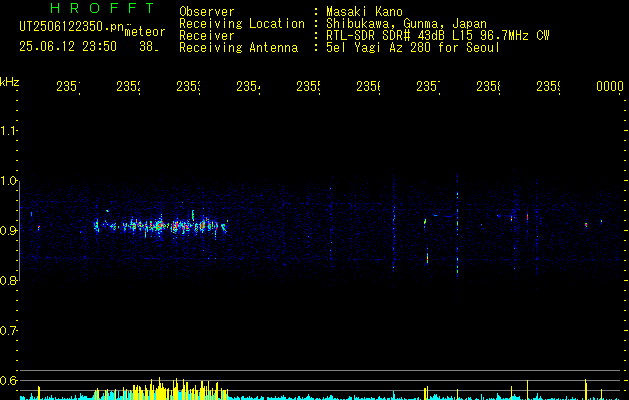The width and height of the screenshot is (629, 400).
Task: Click the 1.1 frequency axis label
Action: click(x=8, y=131)
